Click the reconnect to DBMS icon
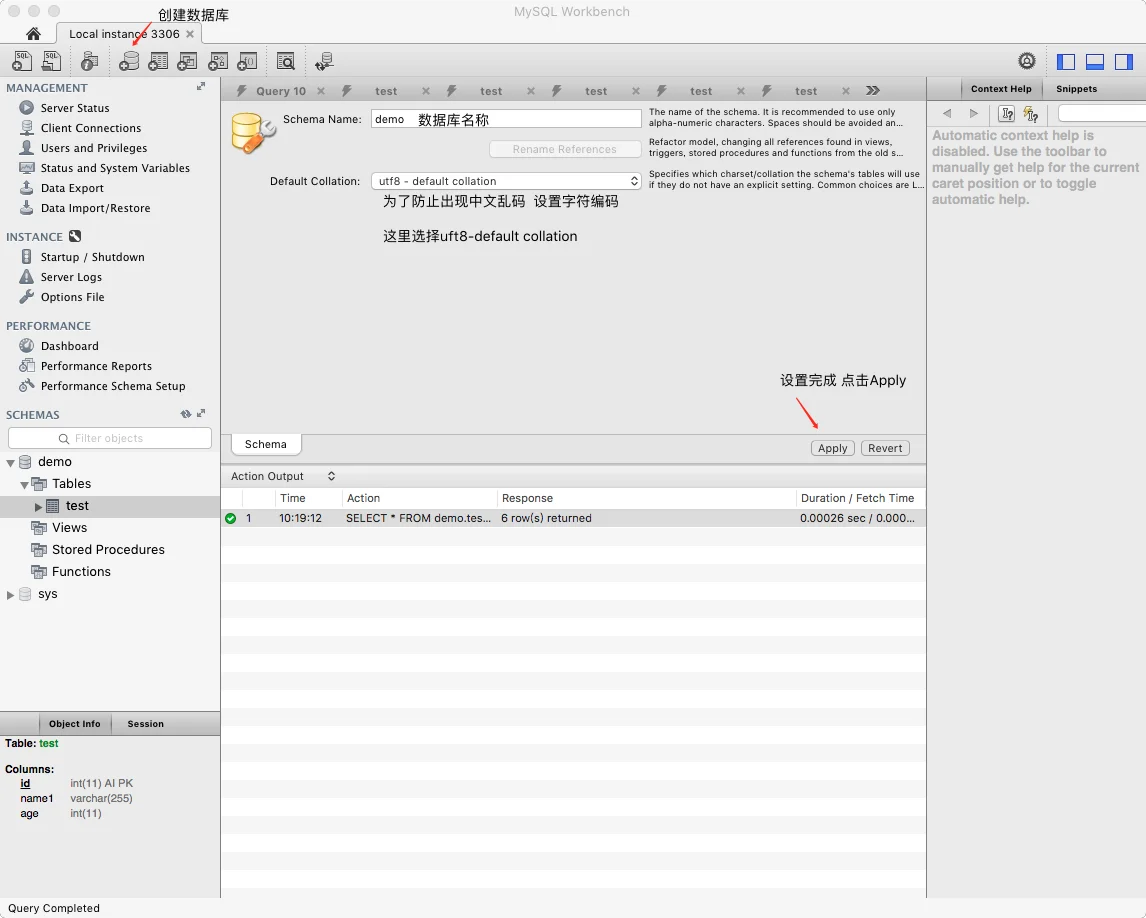 (324, 61)
